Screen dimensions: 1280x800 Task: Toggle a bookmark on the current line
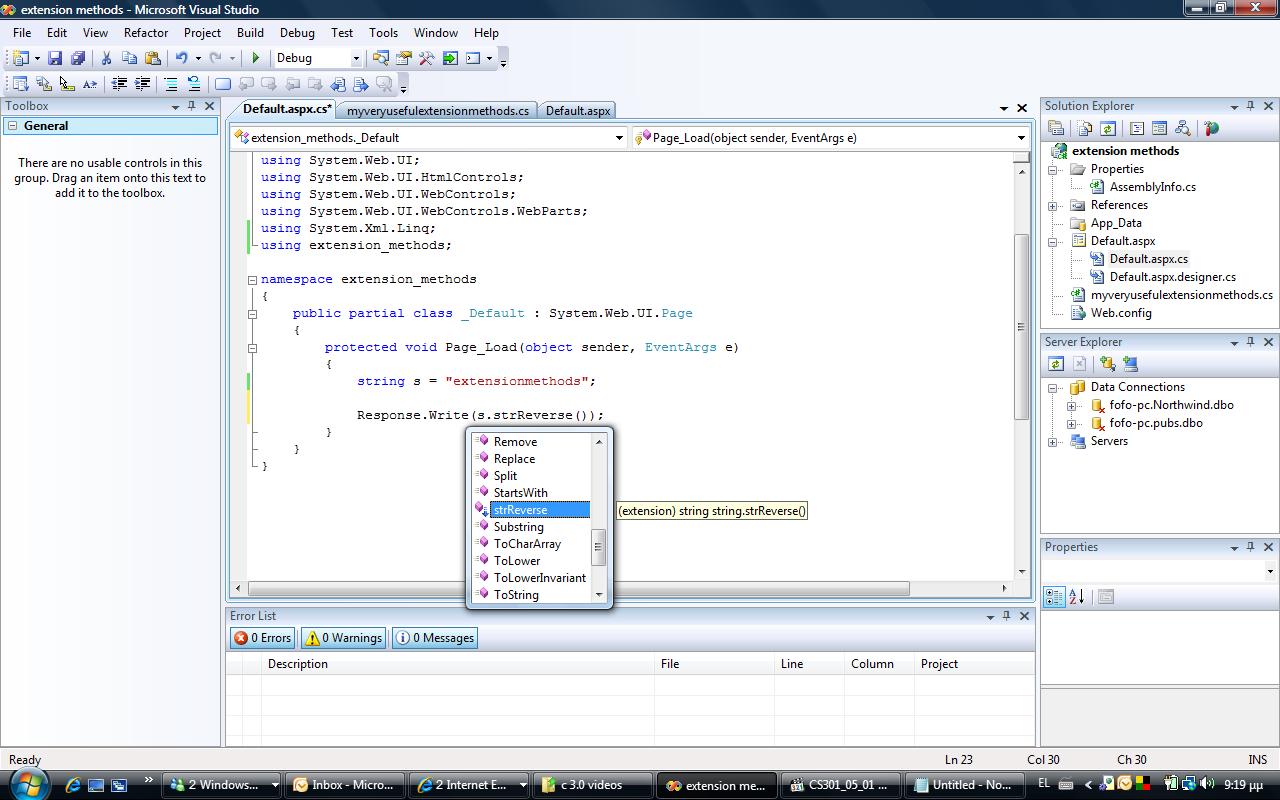pos(222,84)
